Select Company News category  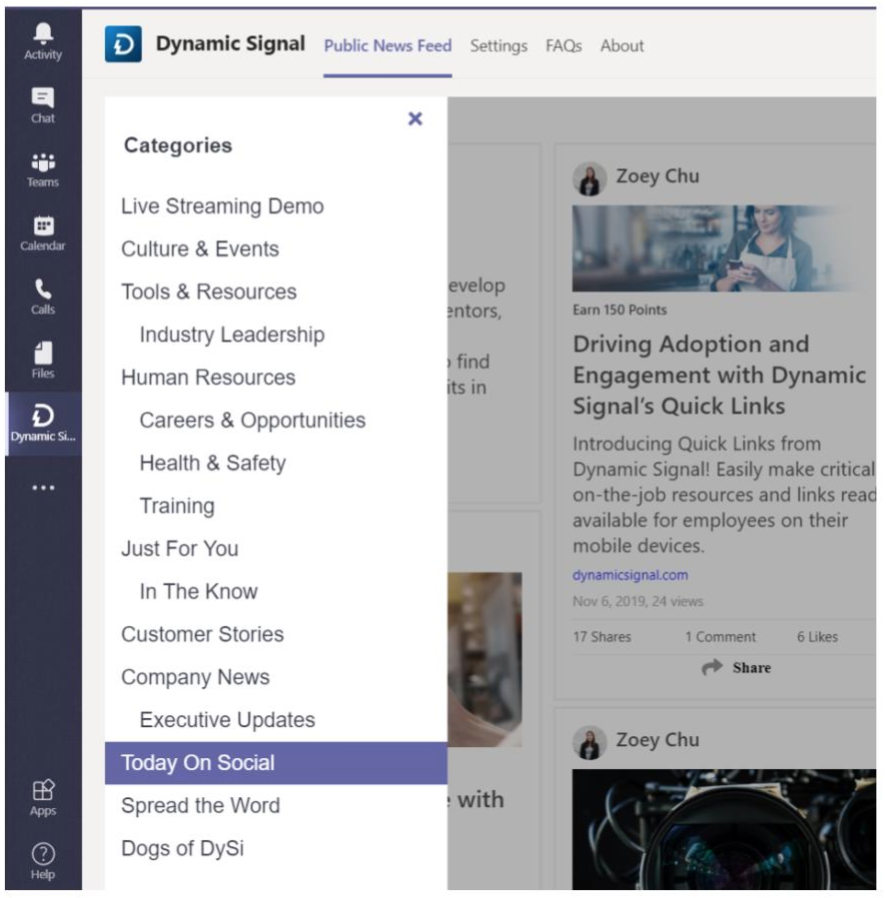coord(195,678)
